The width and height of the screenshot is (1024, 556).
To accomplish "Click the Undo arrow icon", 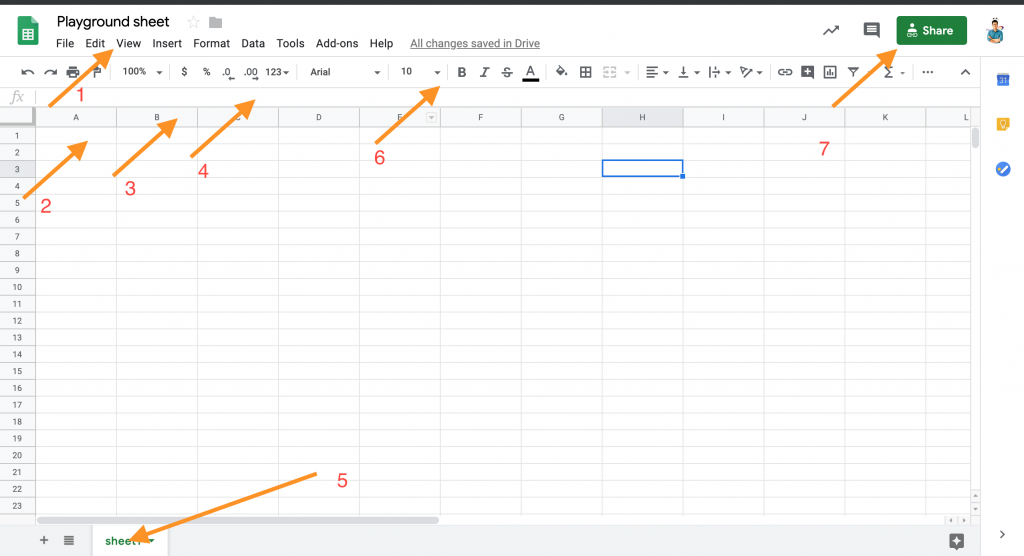I will tap(27, 73).
